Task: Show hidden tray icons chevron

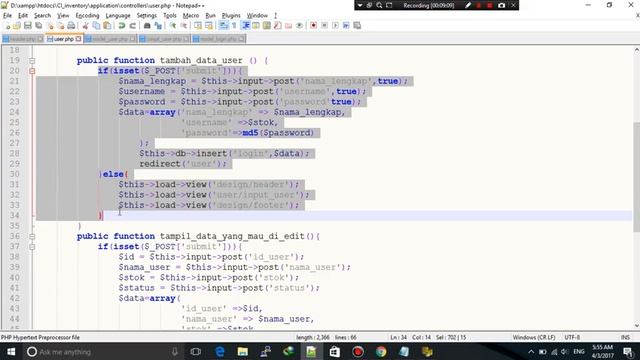Action: pos(531,351)
